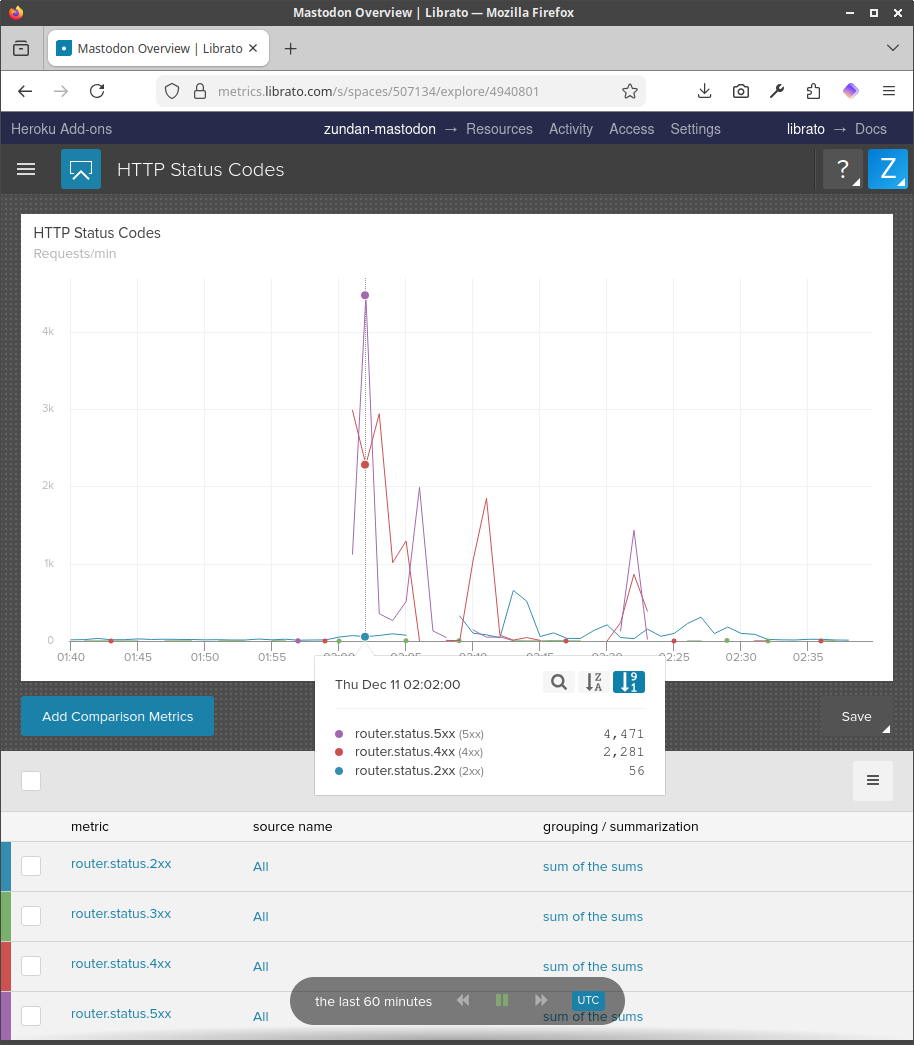
Task: Go back to previous page
Action: pos(25,91)
